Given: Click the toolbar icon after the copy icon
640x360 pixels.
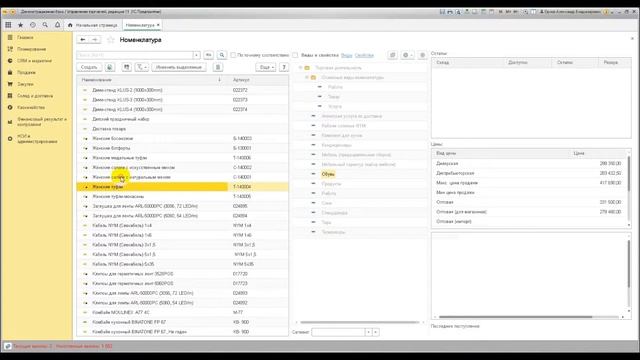Looking at the screenshot, I should [127, 67].
